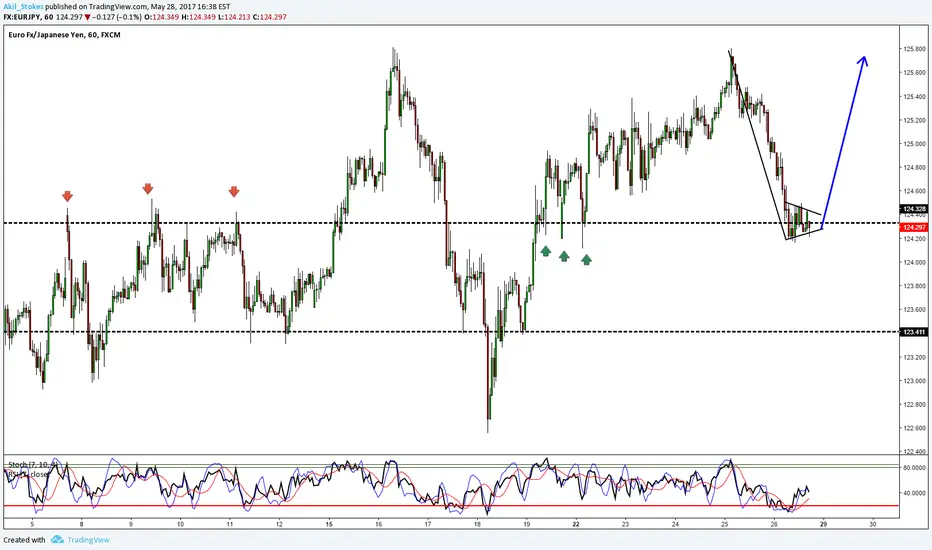Click the 125.600 price axis label

coord(915,73)
